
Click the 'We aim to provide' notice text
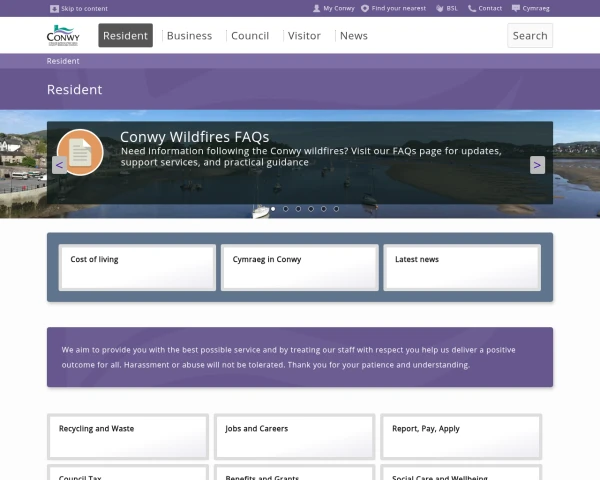[x=289, y=357]
